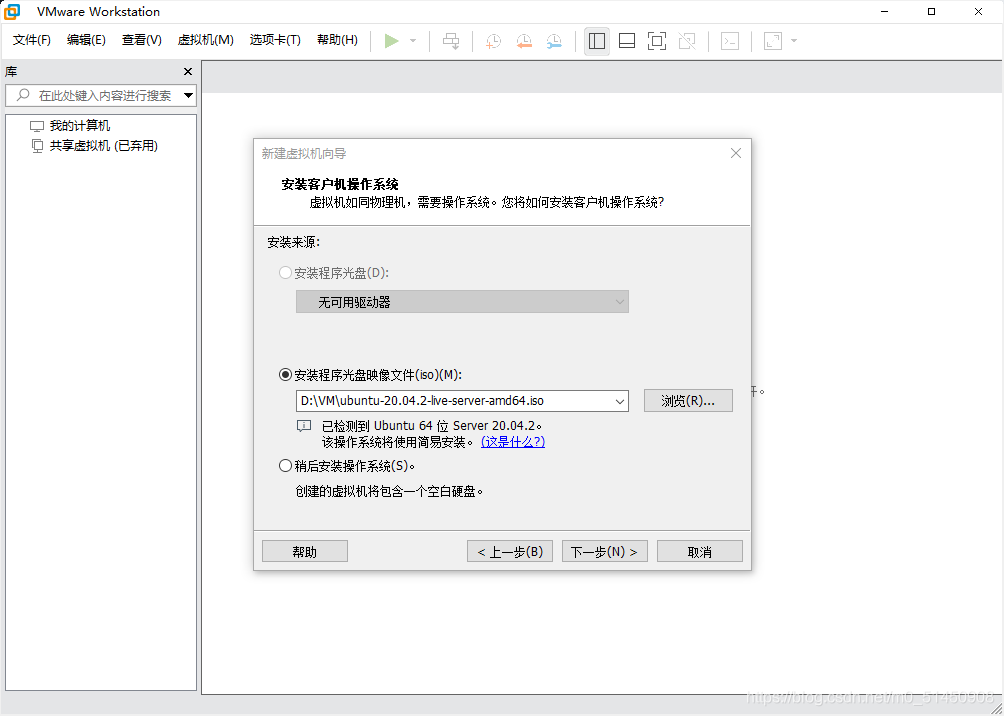Click the Revert to Snapshot icon
This screenshot has height=716, width=1004.
[x=524, y=41]
